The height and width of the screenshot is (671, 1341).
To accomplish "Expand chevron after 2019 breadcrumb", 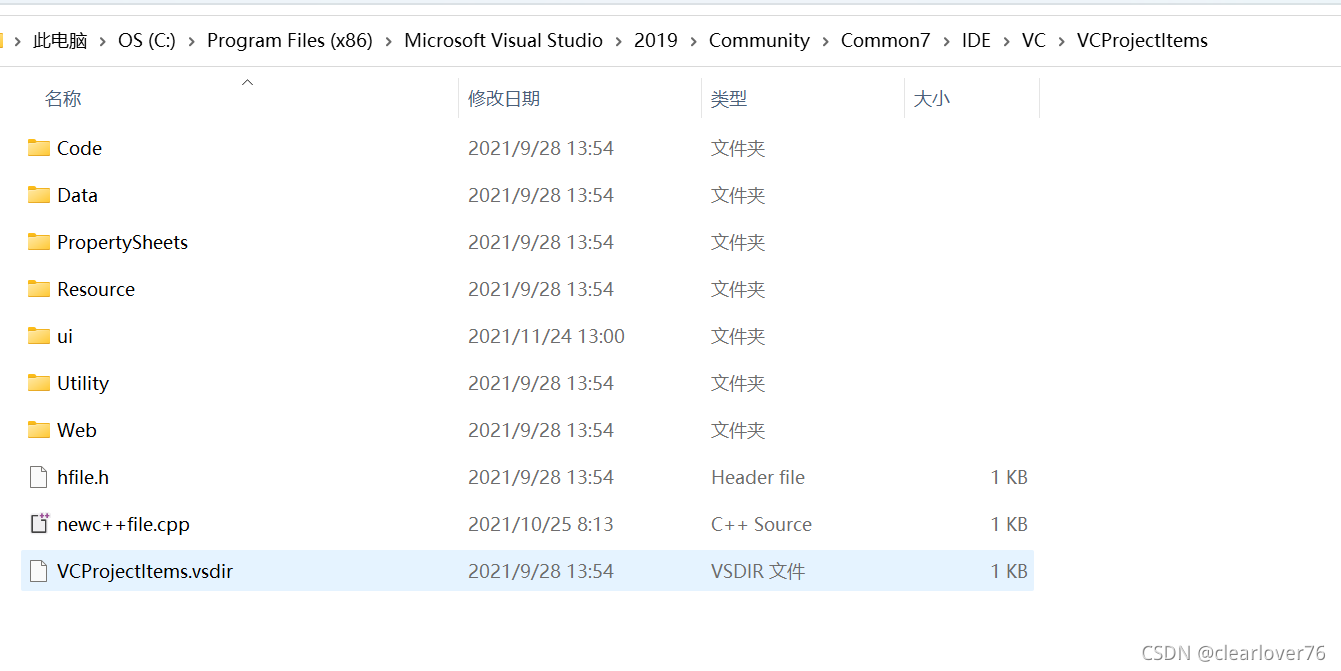I will click(694, 41).
